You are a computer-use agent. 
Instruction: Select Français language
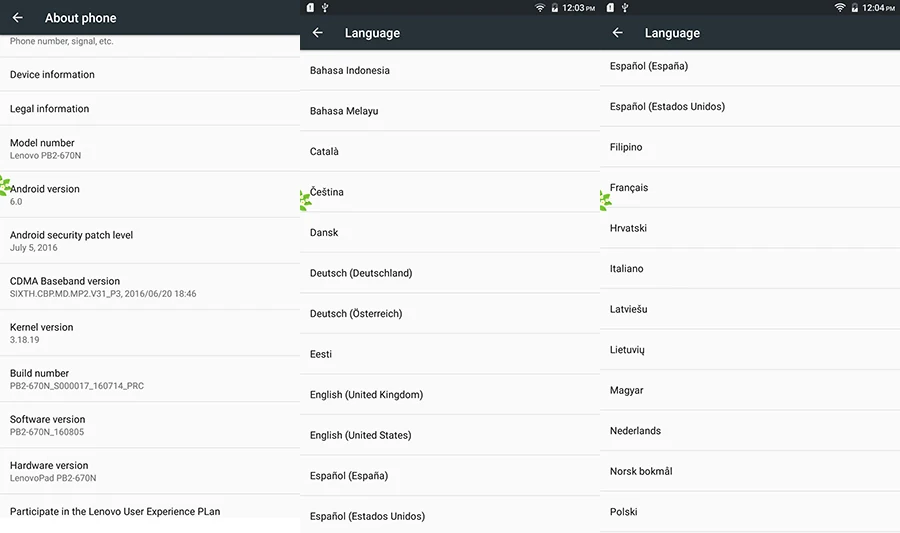point(750,188)
